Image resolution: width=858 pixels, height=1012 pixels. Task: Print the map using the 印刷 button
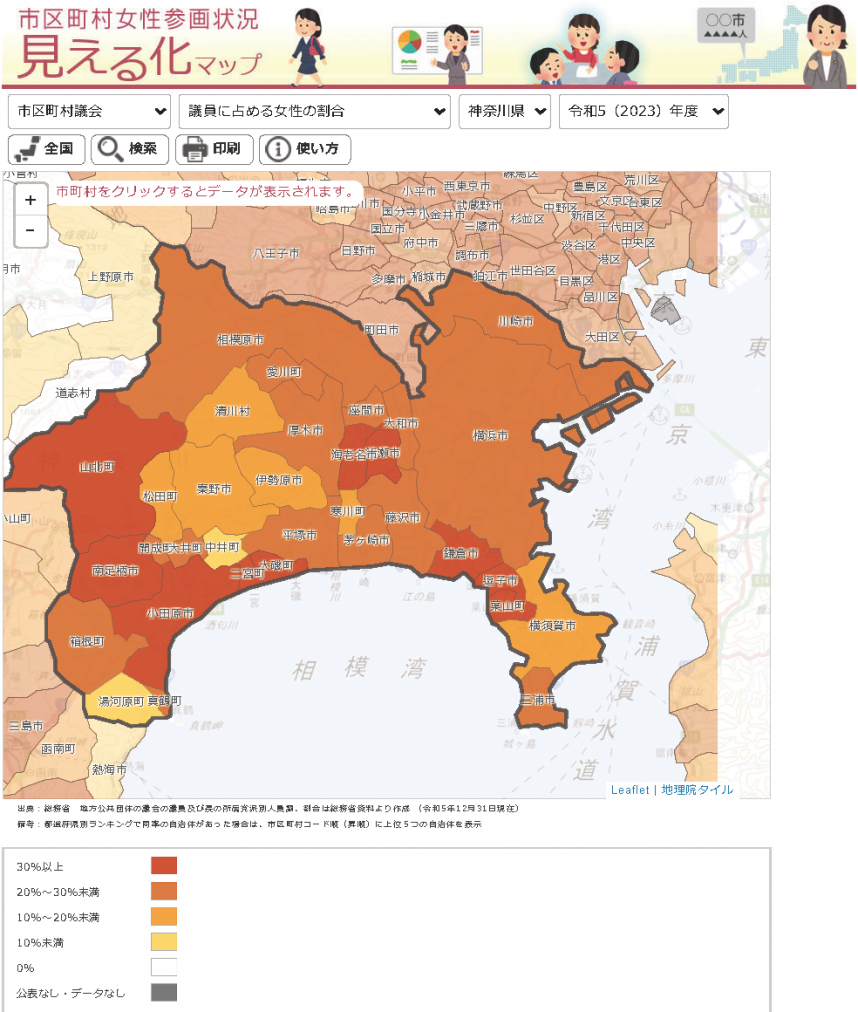213,149
